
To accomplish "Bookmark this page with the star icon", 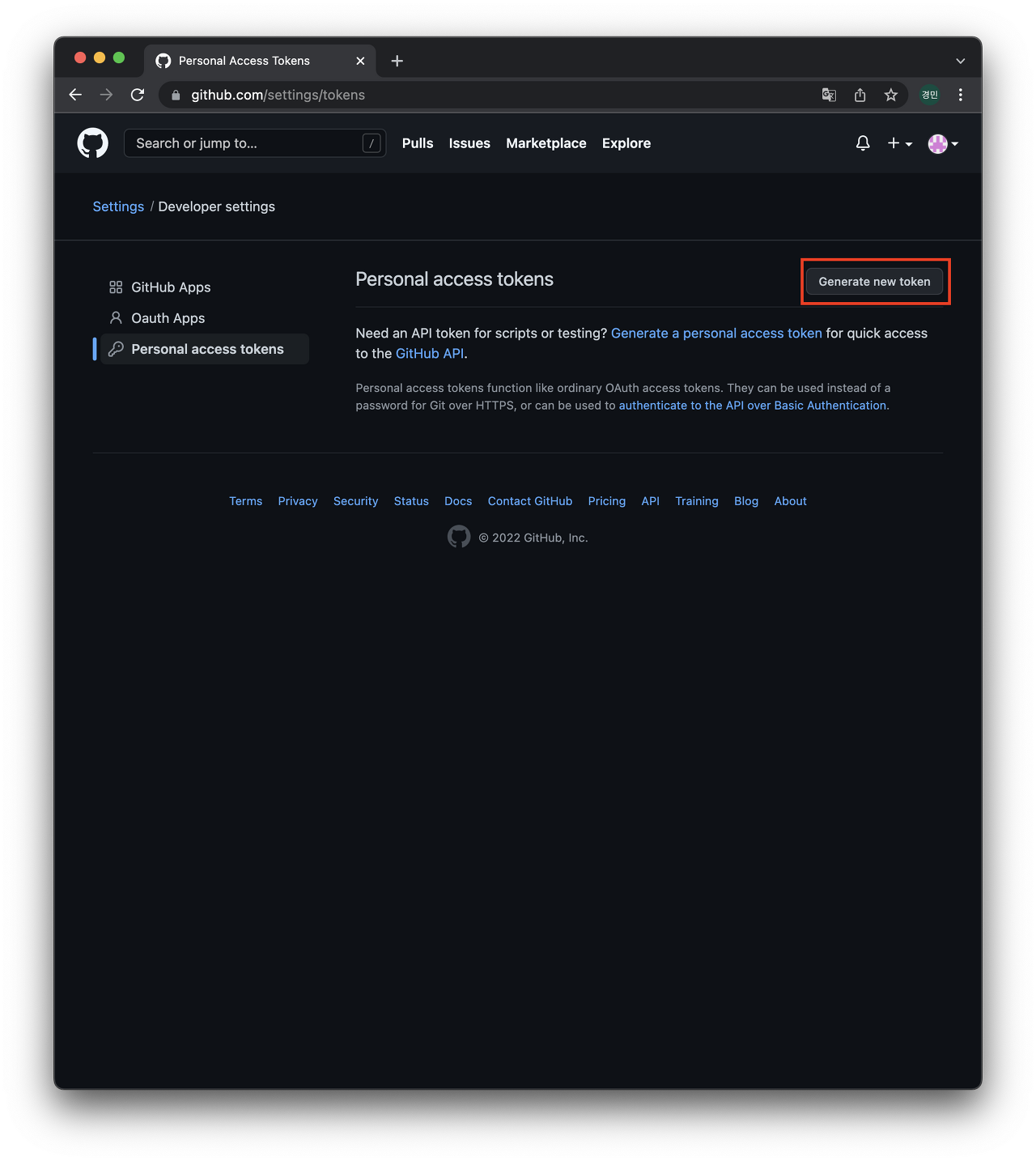I will click(x=891, y=95).
